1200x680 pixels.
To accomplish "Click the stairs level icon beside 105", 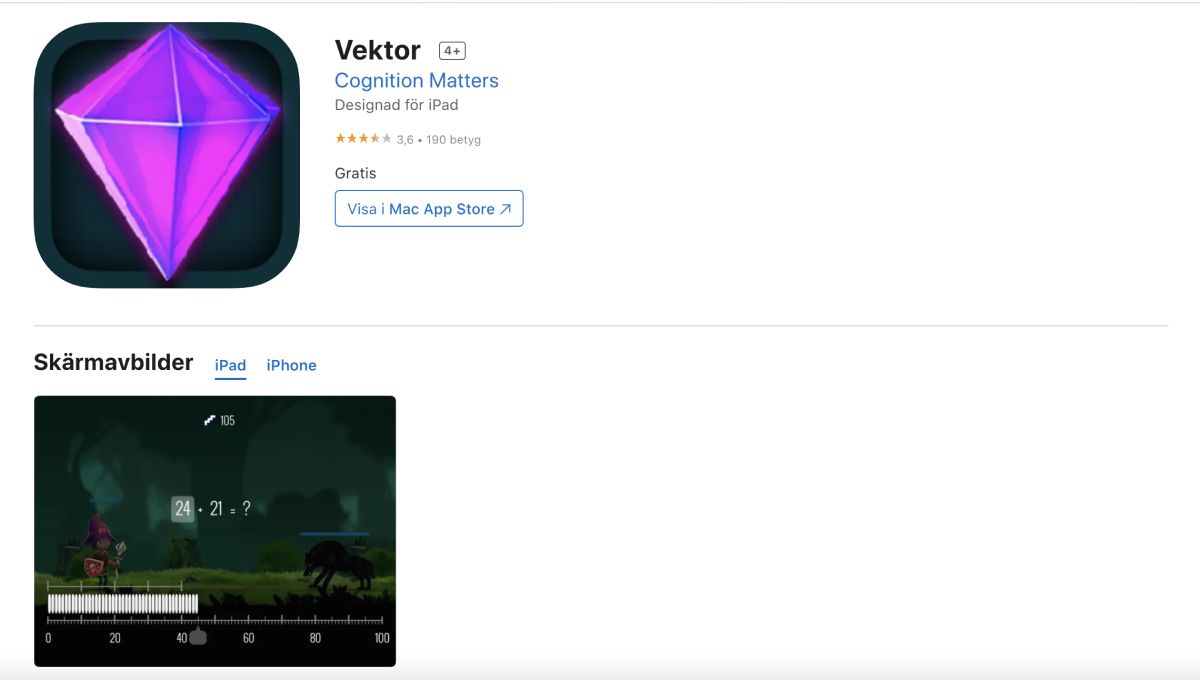I will coord(210,420).
